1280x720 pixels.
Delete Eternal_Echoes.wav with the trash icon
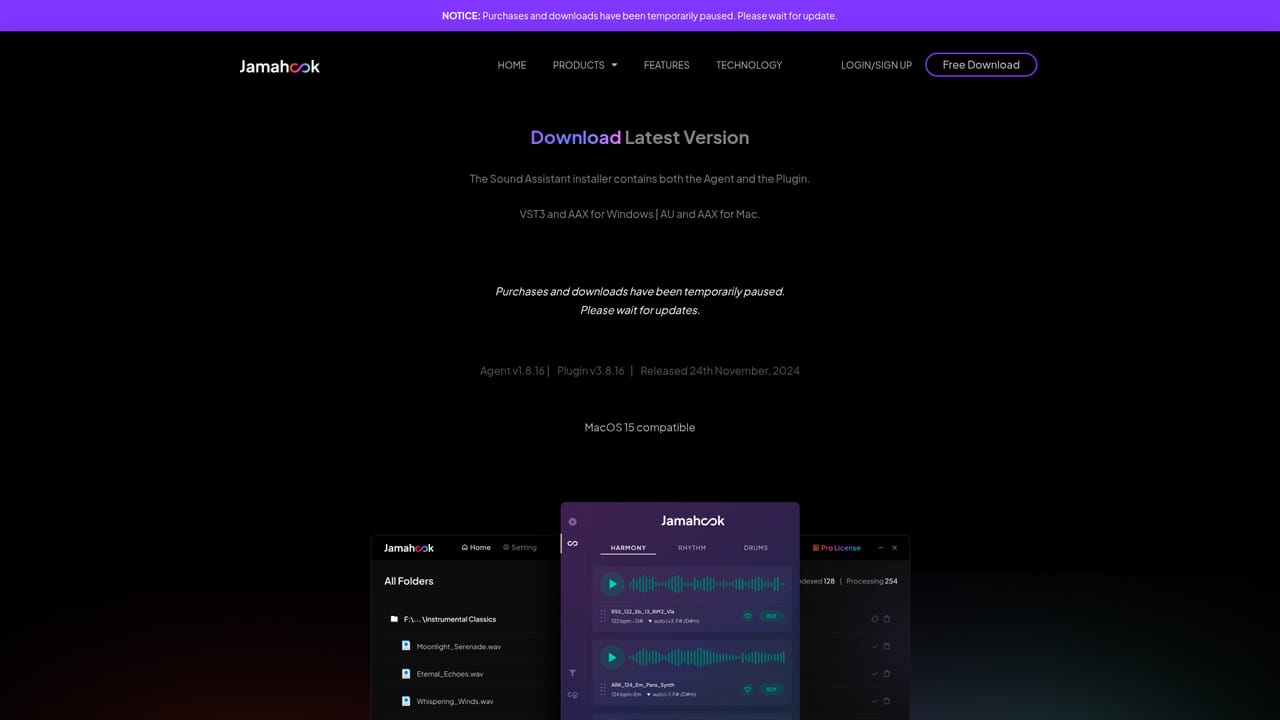(x=887, y=674)
